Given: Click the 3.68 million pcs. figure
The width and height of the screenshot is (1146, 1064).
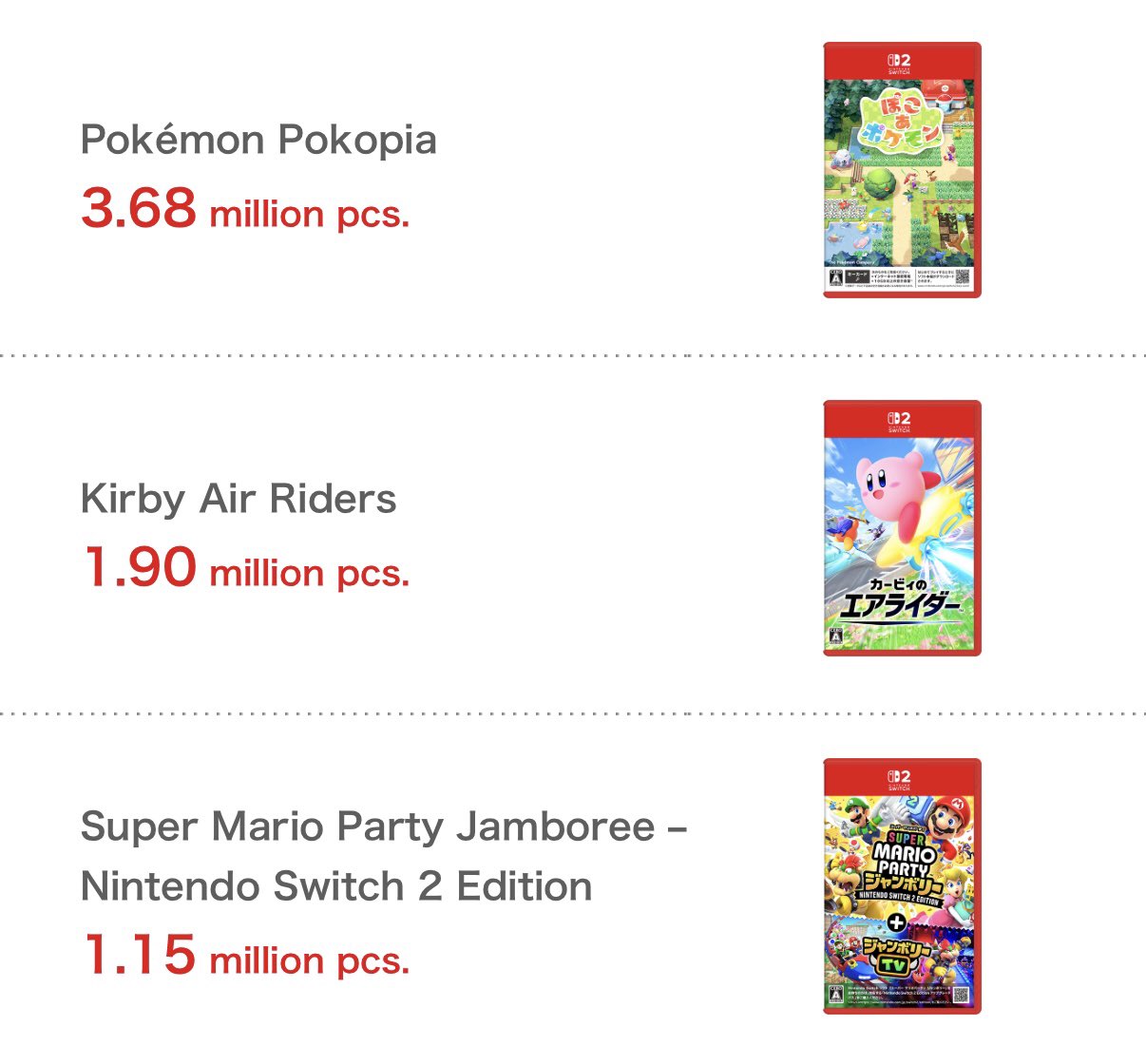Looking at the screenshot, I should (x=245, y=208).
